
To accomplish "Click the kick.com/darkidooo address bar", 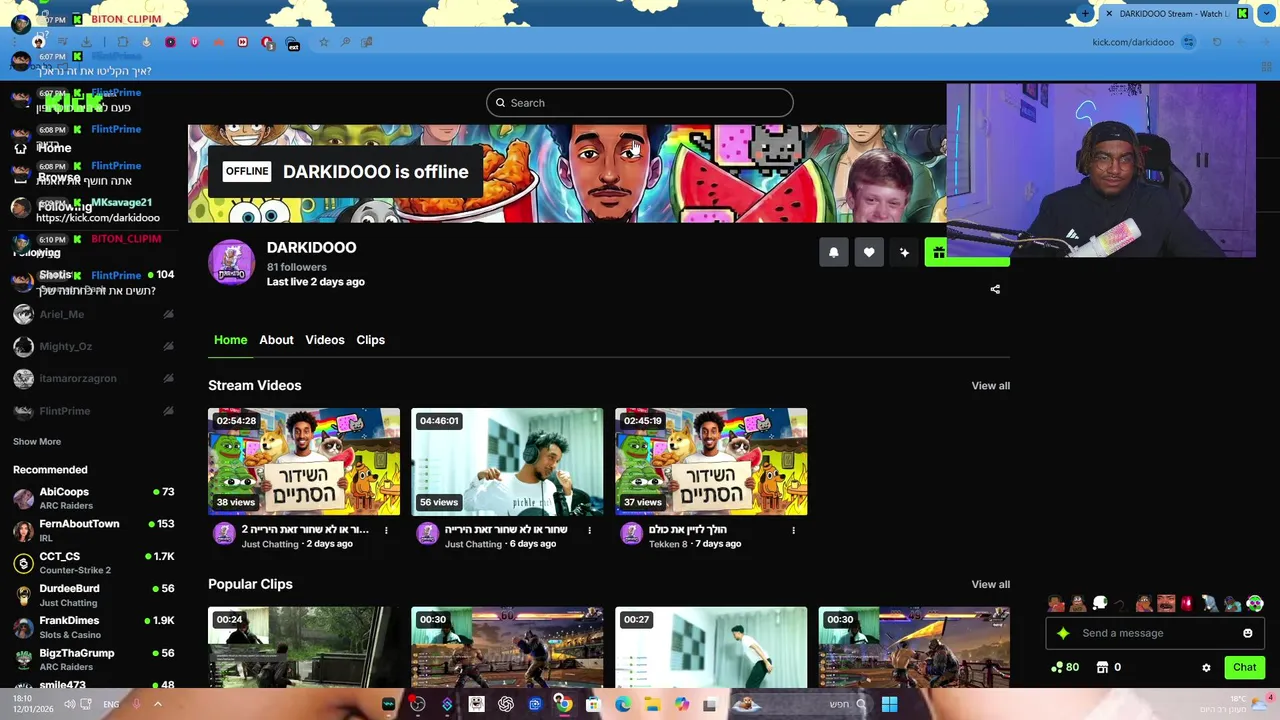I will tap(1133, 42).
